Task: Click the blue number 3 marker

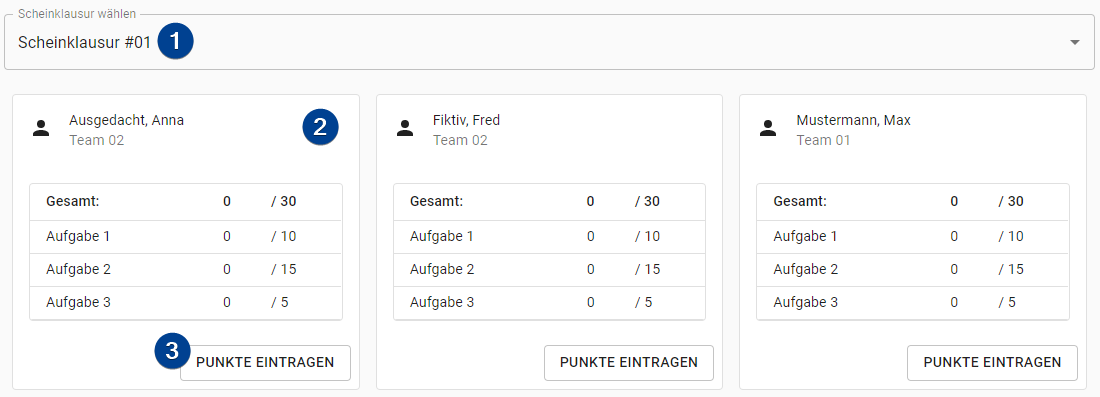Action: (173, 349)
